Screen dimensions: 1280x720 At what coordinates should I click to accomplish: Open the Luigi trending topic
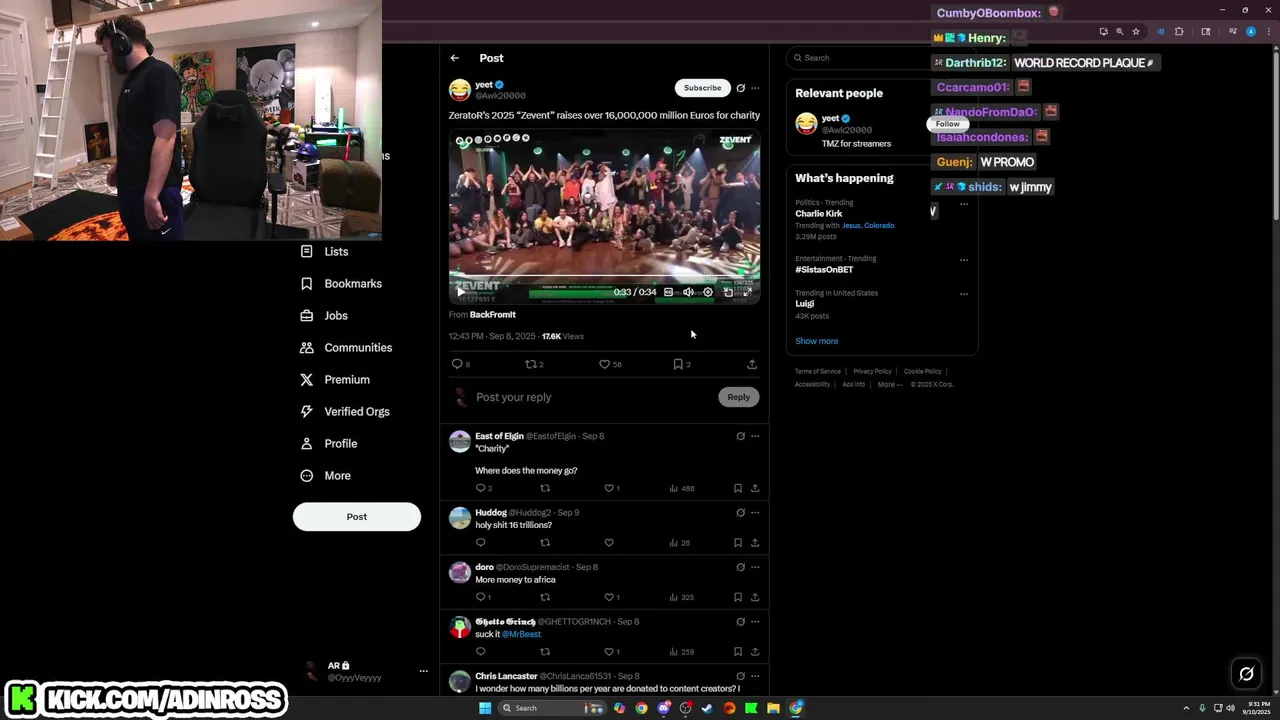pyautogui.click(x=805, y=304)
